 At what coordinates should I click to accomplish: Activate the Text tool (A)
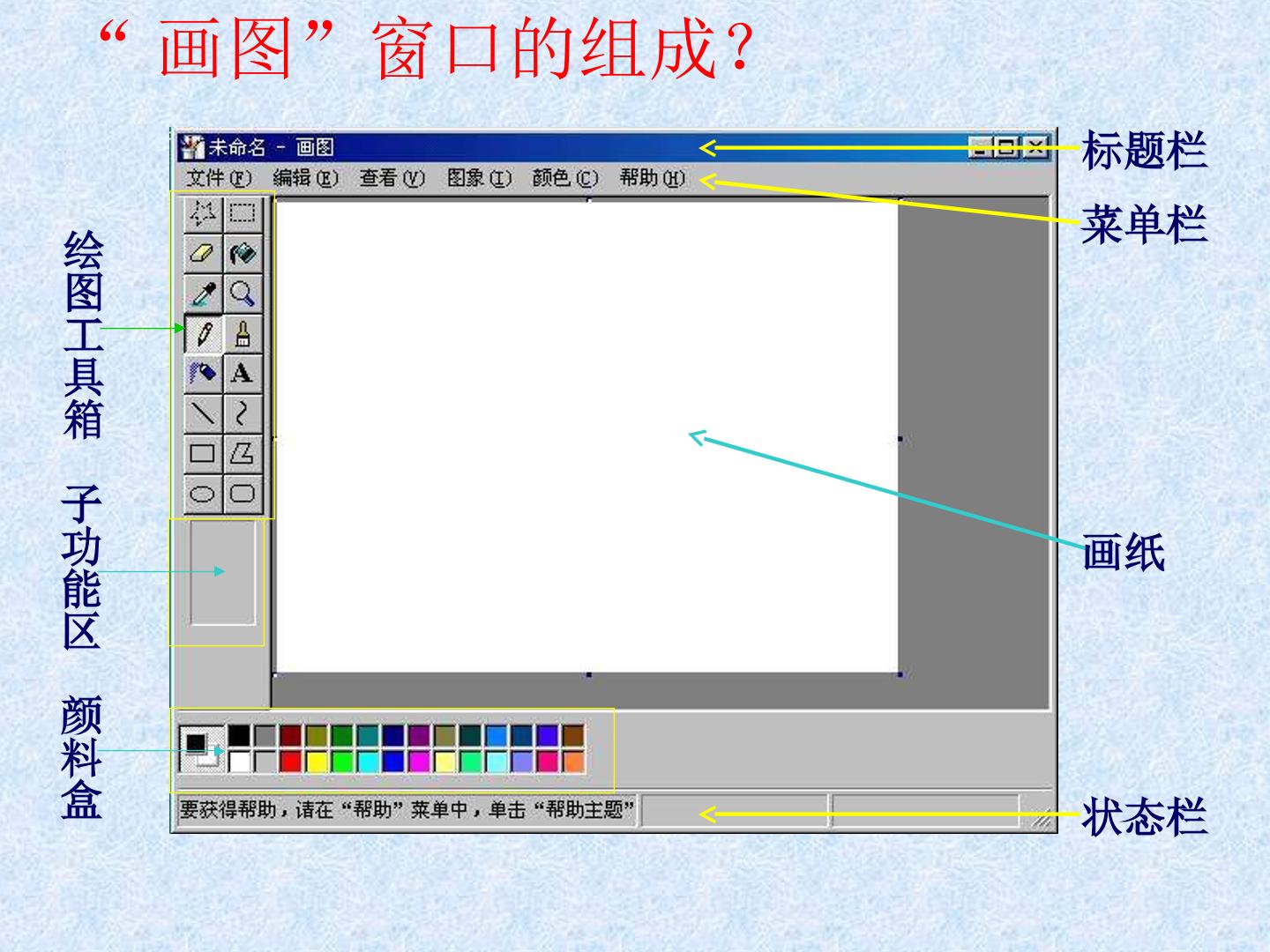click(243, 374)
